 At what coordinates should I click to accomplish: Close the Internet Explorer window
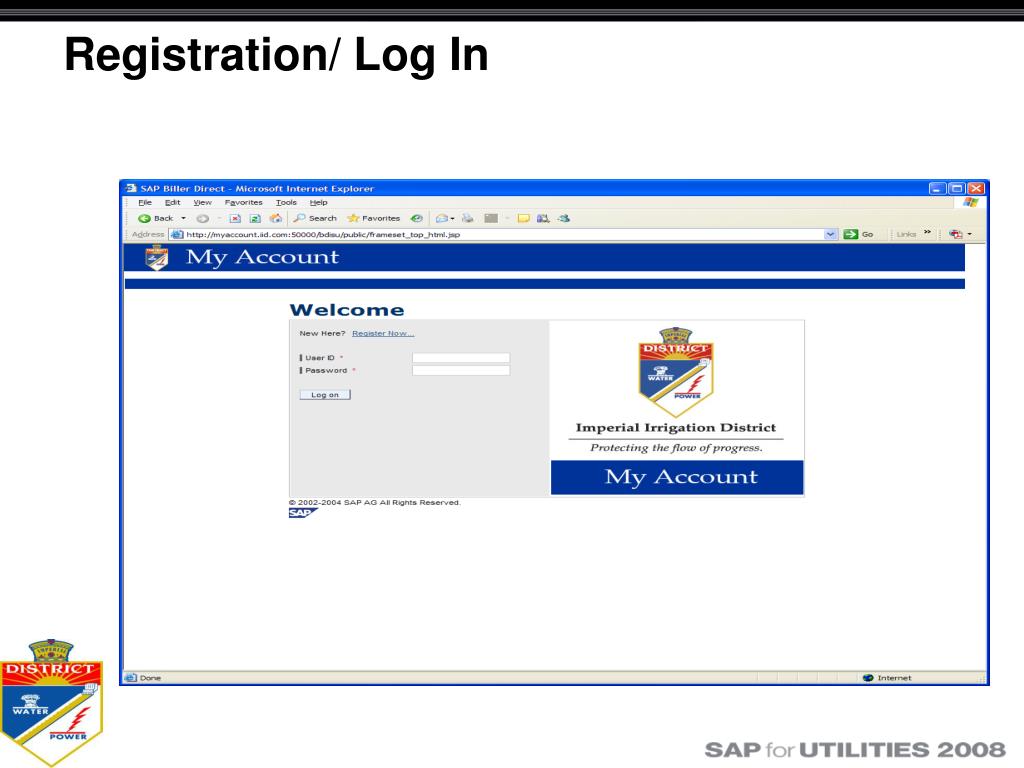click(976, 188)
